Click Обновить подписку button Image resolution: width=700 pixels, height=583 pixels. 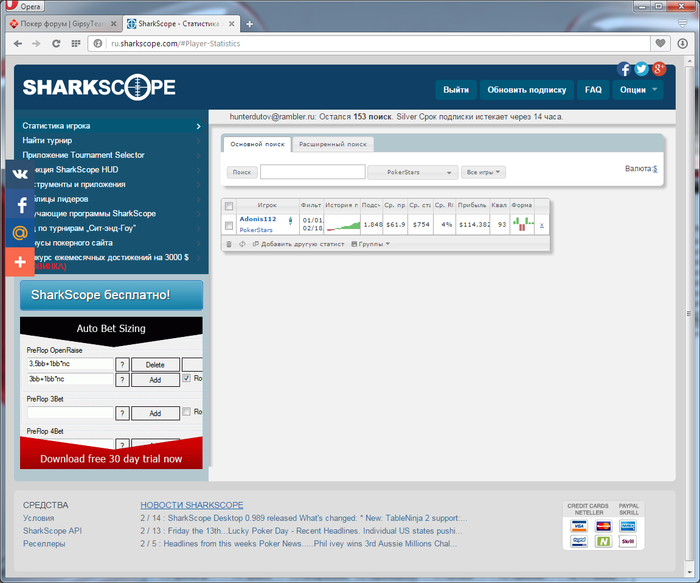[527, 90]
